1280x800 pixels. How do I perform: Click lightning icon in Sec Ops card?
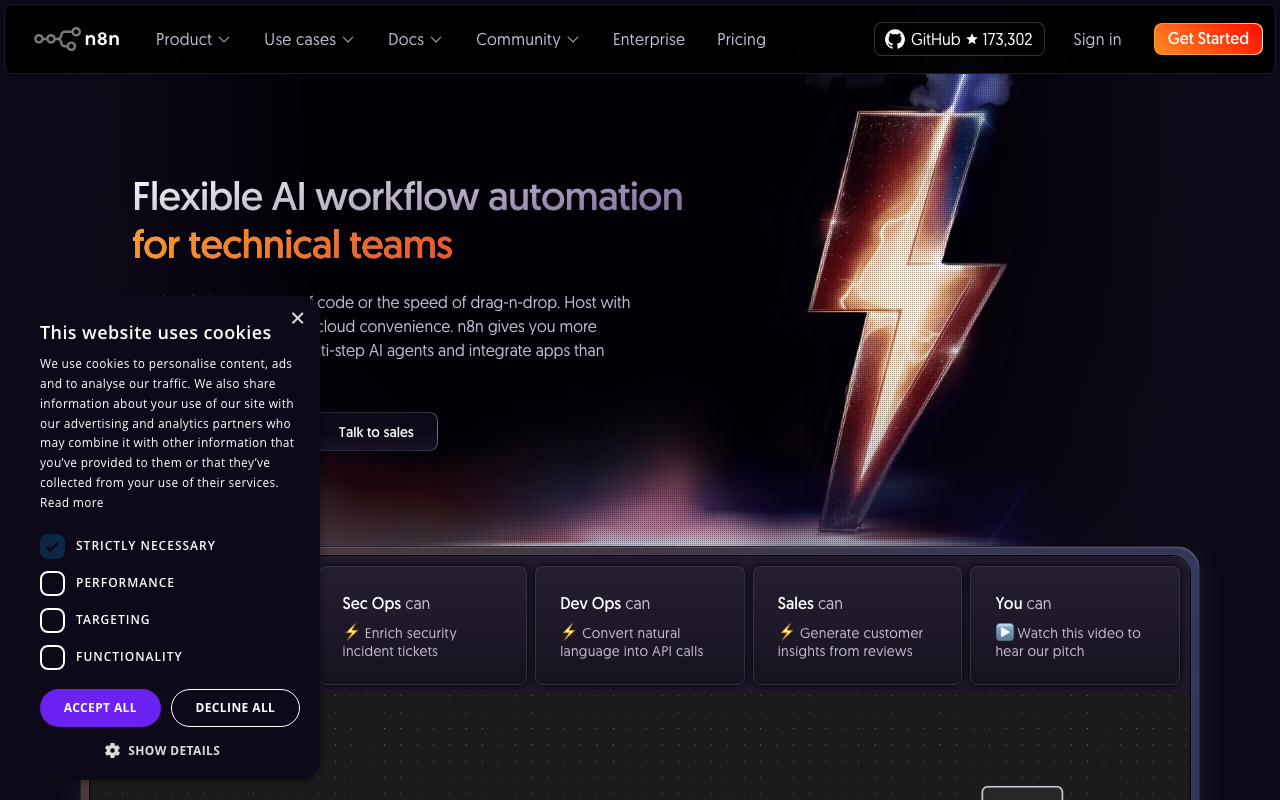coord(351,632)
